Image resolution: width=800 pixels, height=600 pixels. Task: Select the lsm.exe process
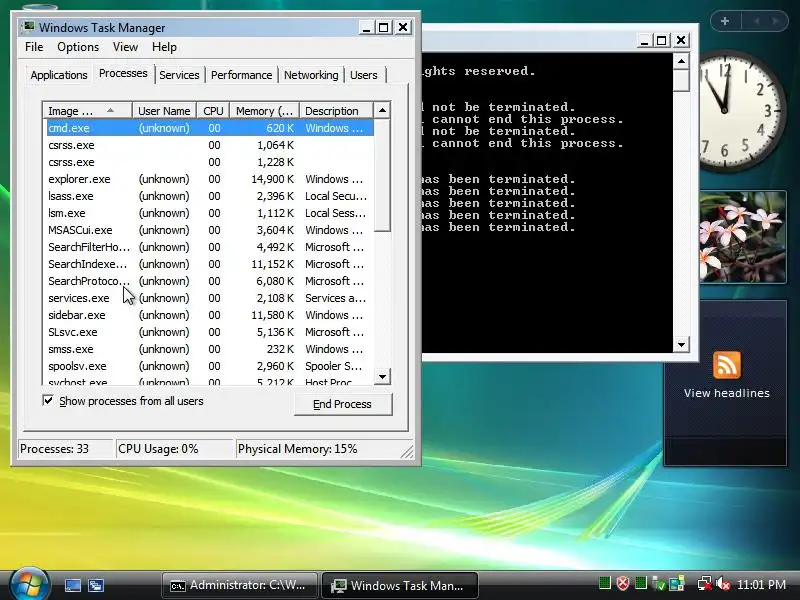pyautogui.click(x=210, y=213)
